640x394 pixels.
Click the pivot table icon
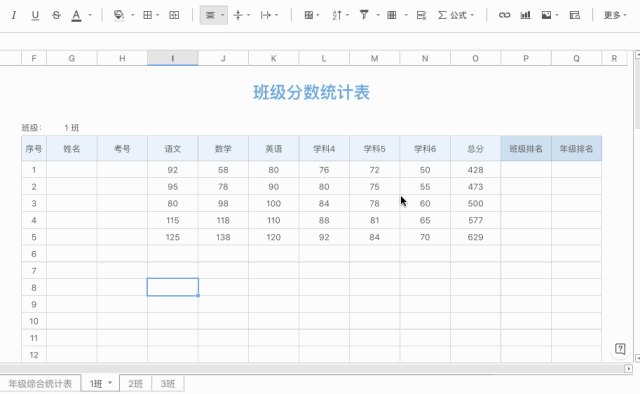tap(575, 15)
